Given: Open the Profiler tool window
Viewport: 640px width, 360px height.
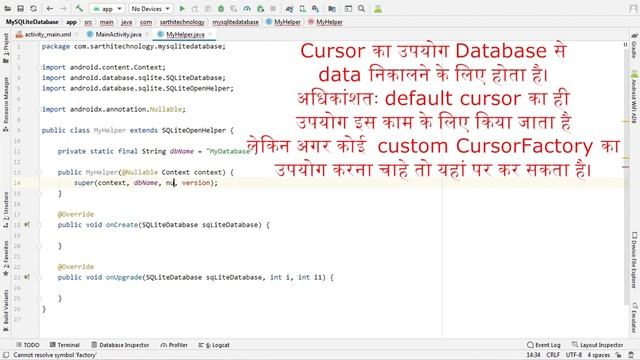Looking at the screenshot, I should tap(174, 345).
